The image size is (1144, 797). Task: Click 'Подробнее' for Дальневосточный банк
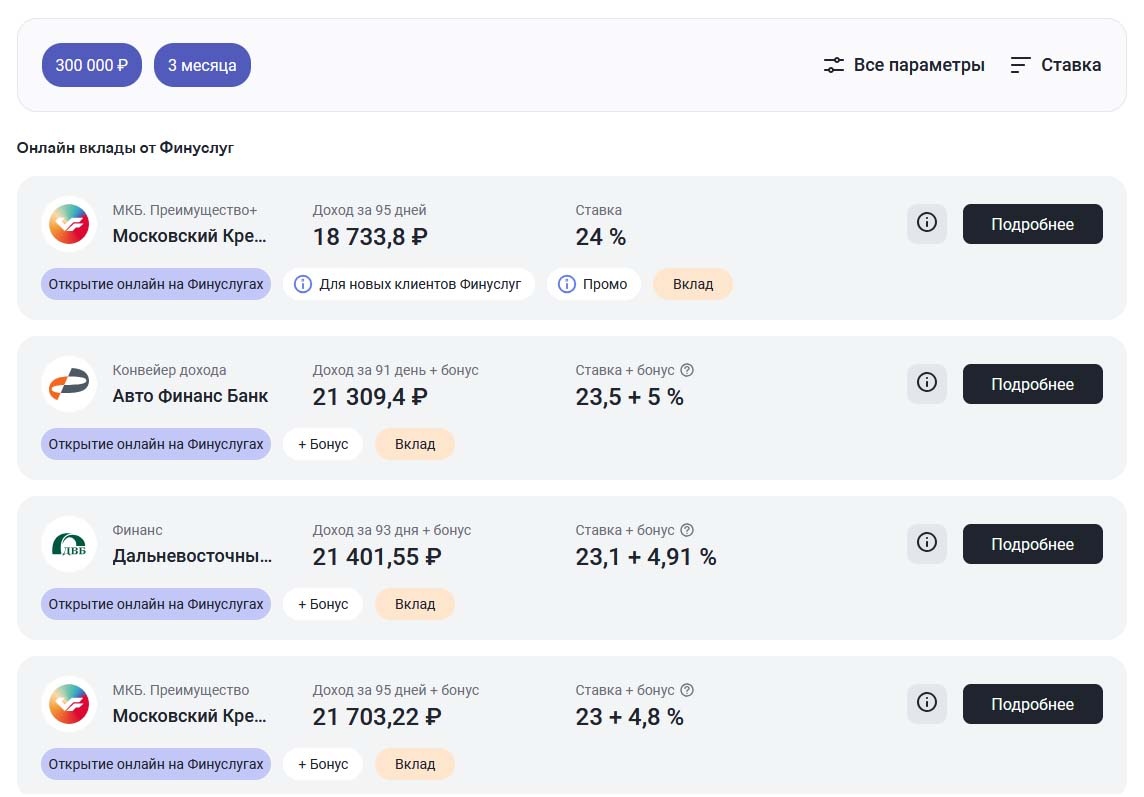1032,544
